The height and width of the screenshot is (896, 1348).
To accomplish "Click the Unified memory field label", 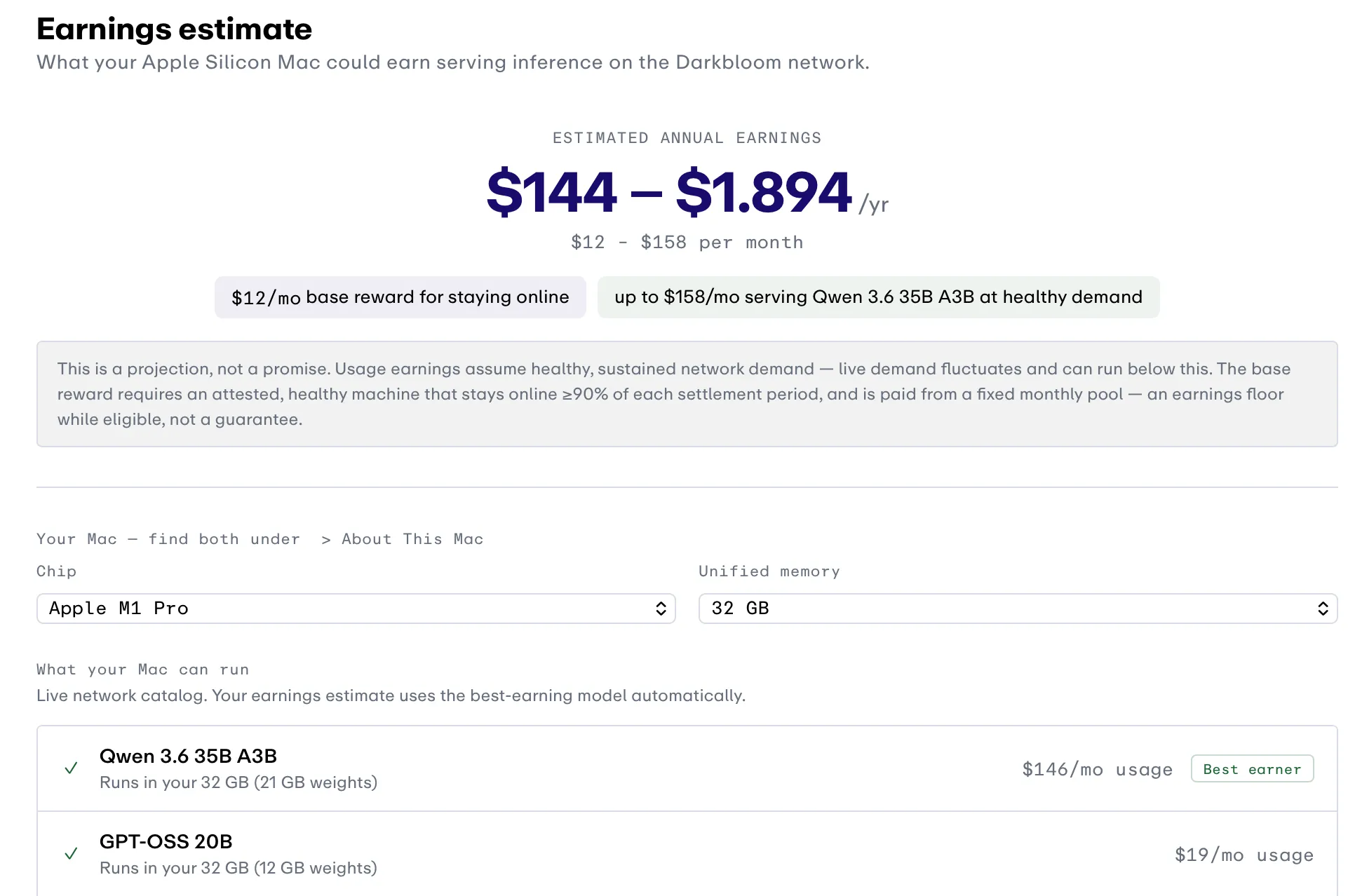I will click(x=769, y=571).
